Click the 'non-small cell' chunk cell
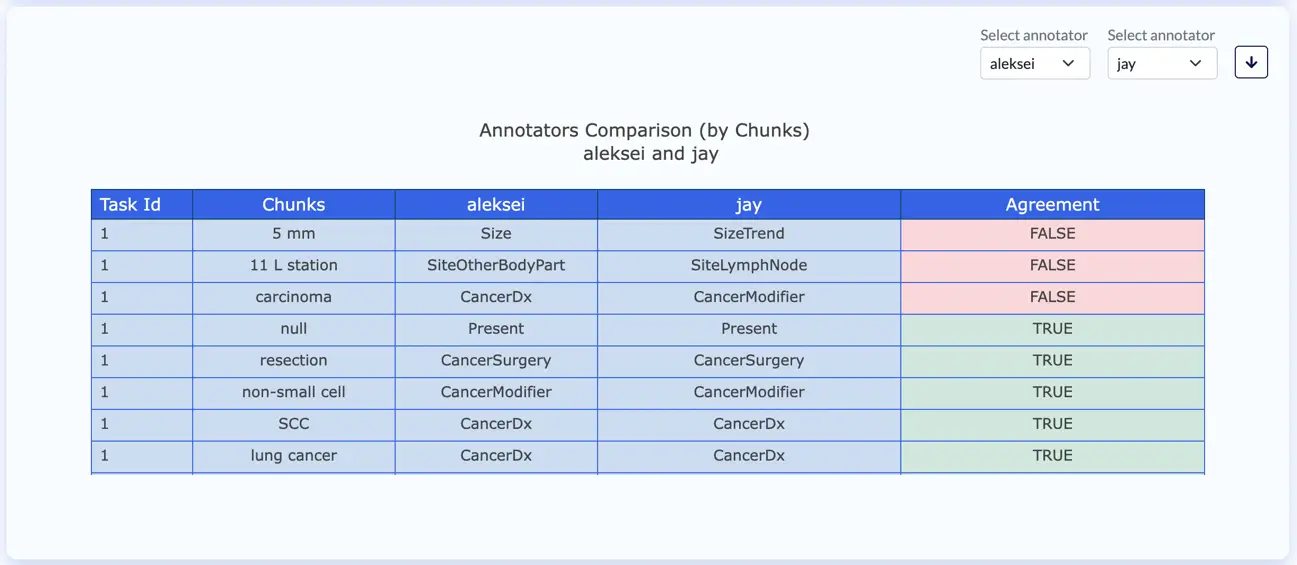Viewport: 1297px width, 565px height. (294, 392)
